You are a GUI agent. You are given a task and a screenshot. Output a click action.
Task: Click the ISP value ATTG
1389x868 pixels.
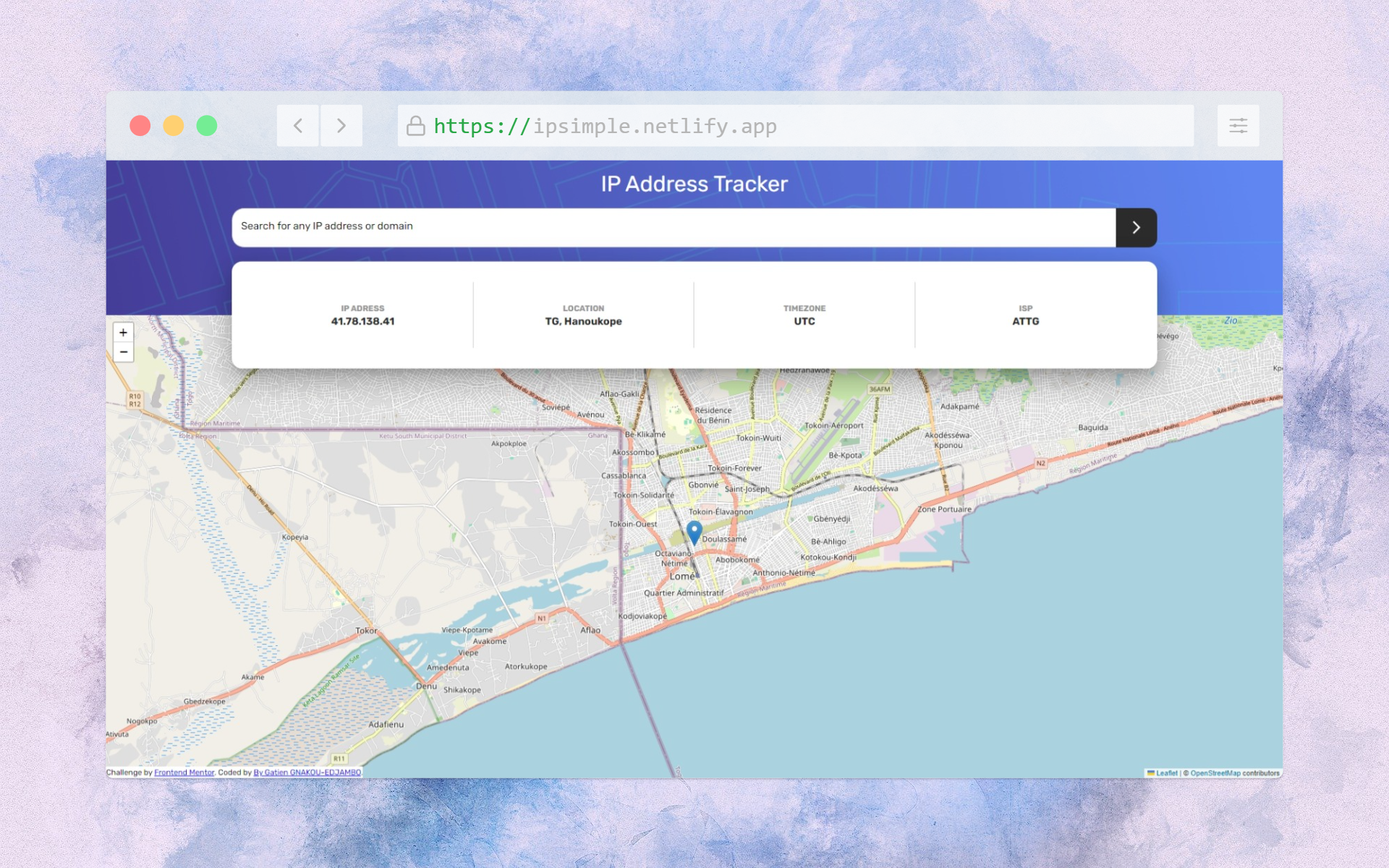coord(1026,321)
